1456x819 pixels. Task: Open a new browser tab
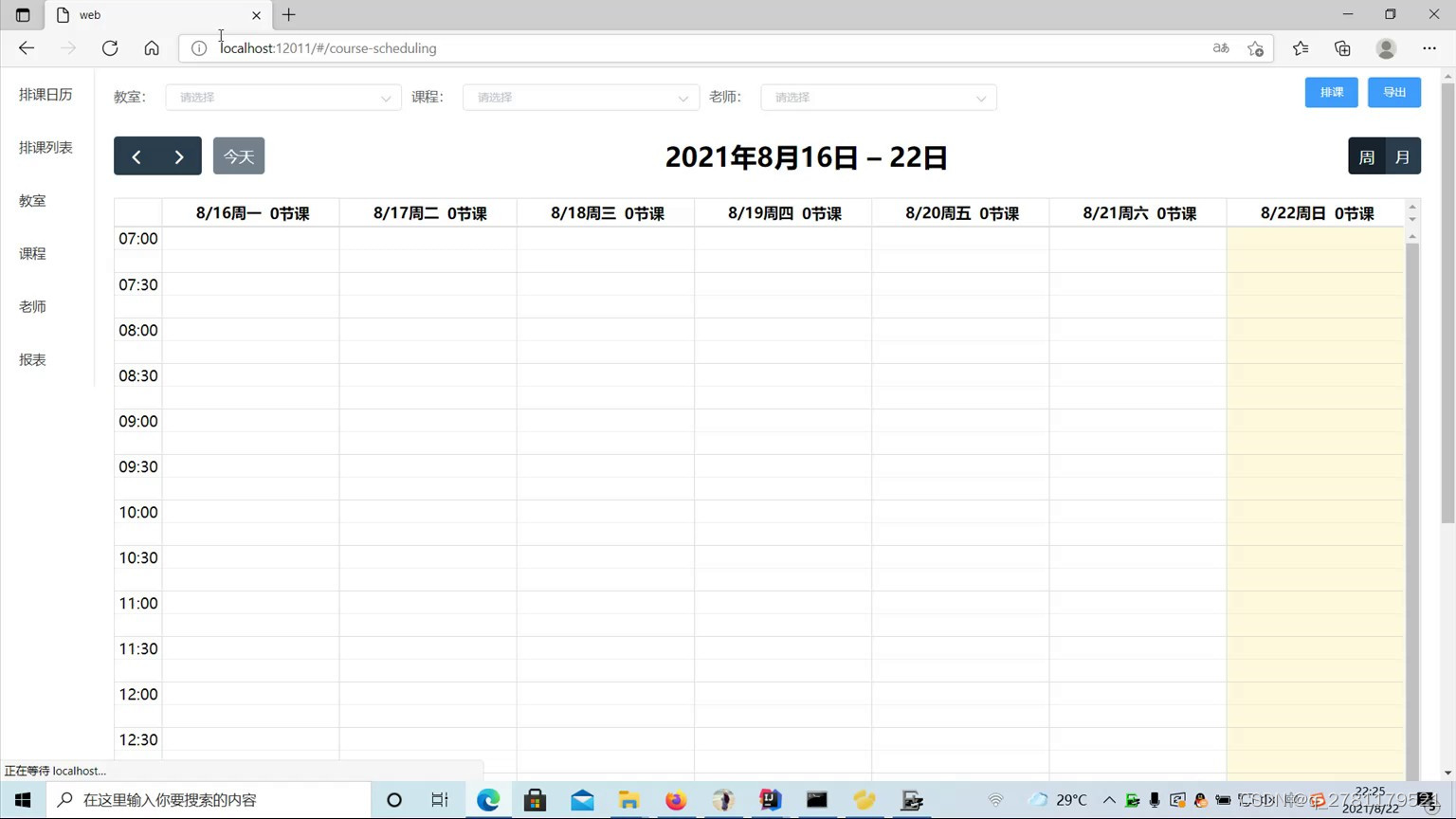tap(289, 15)
